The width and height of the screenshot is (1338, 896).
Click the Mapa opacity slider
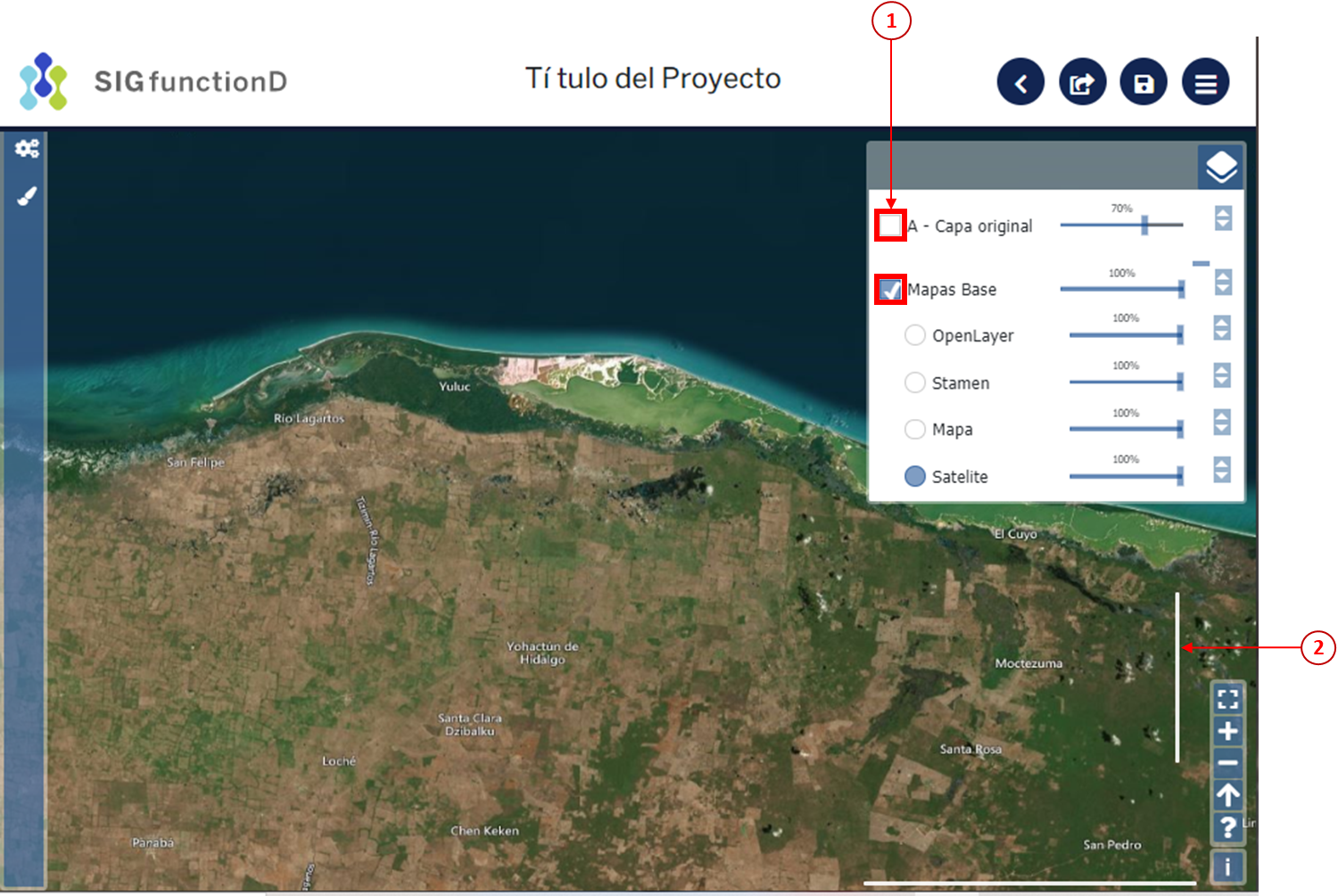1127,429
